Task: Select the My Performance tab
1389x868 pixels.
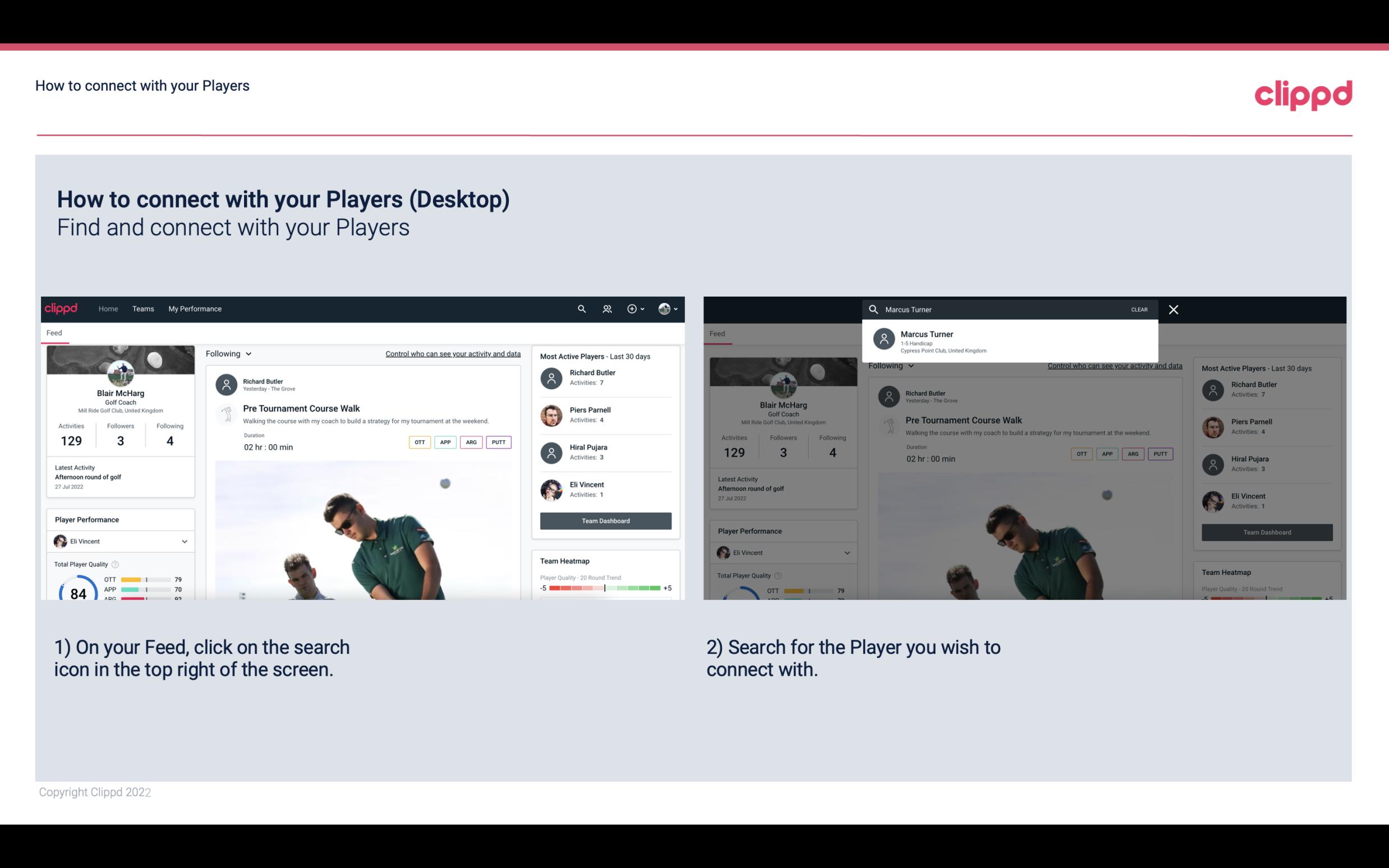Action: click(x=195, y=308)
